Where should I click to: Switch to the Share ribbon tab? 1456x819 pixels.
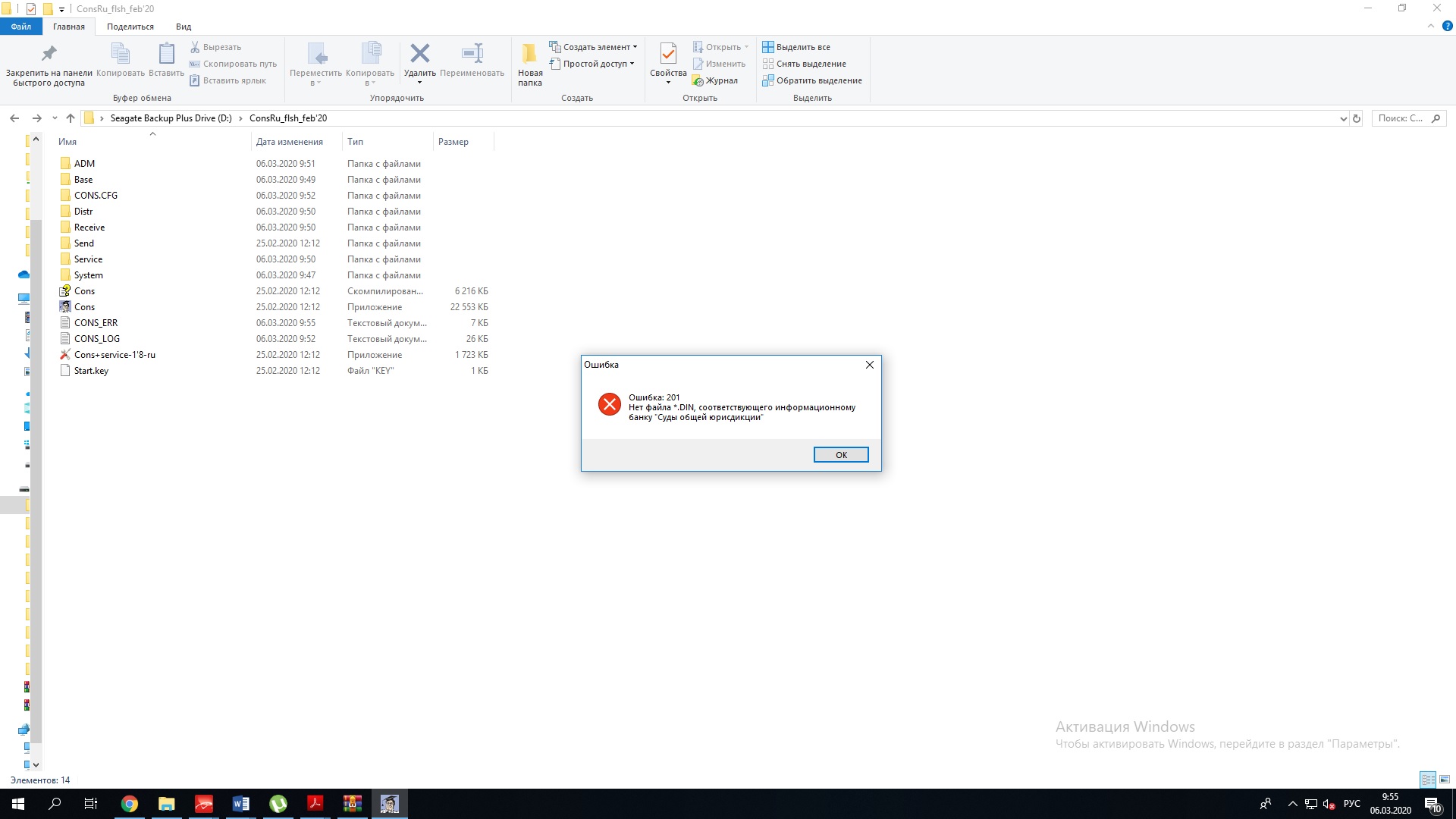tap(130, 27)
